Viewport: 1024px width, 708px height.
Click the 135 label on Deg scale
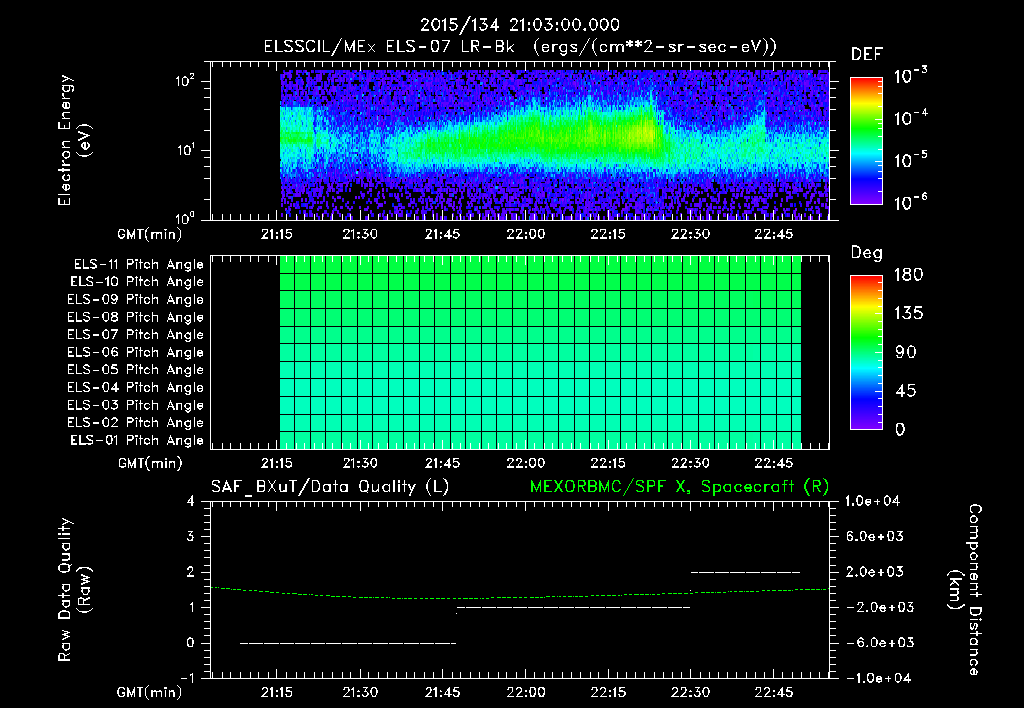click(908, 314)
